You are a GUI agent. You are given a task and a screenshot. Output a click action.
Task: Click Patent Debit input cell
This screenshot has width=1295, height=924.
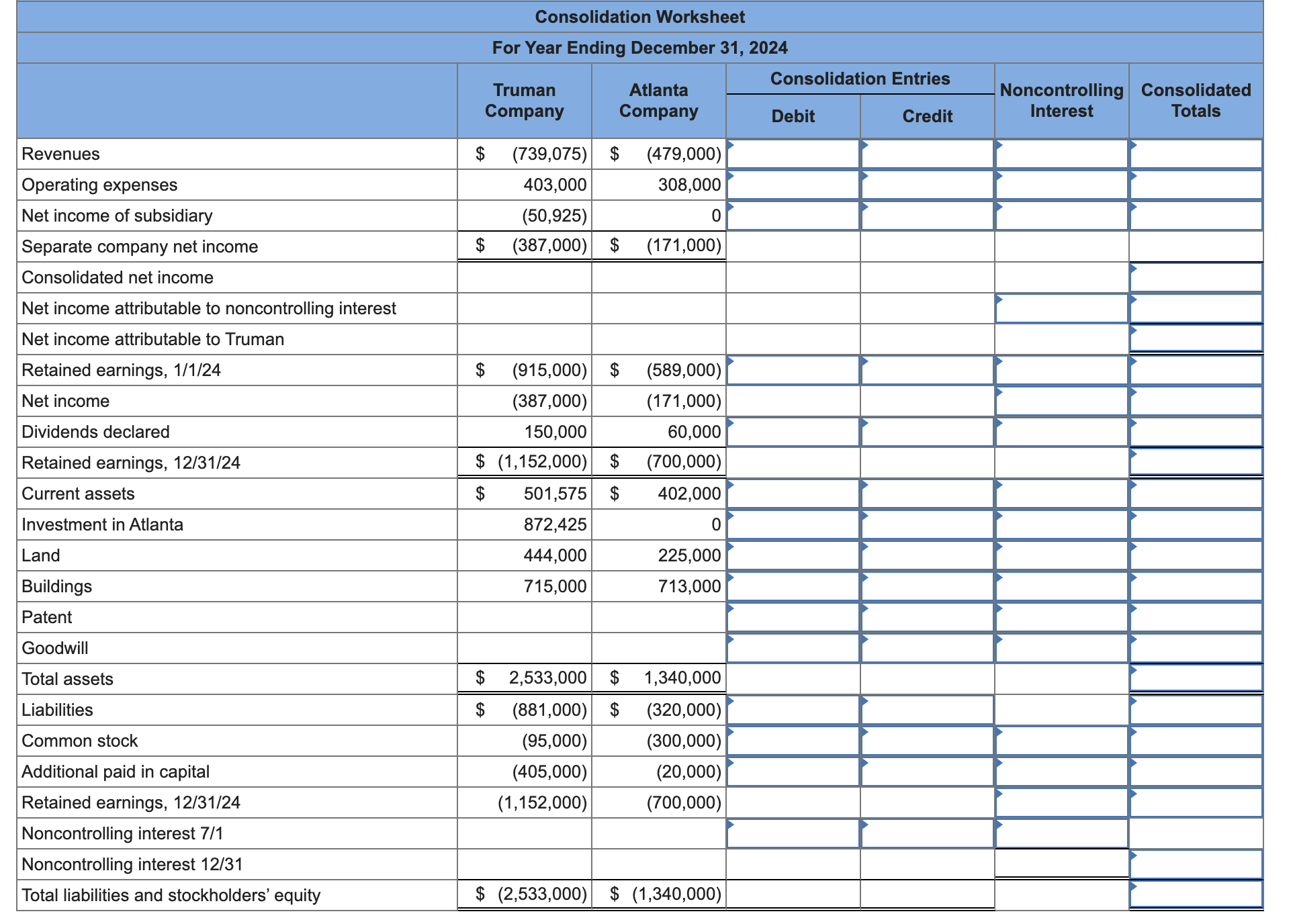[x=793, y=617]
